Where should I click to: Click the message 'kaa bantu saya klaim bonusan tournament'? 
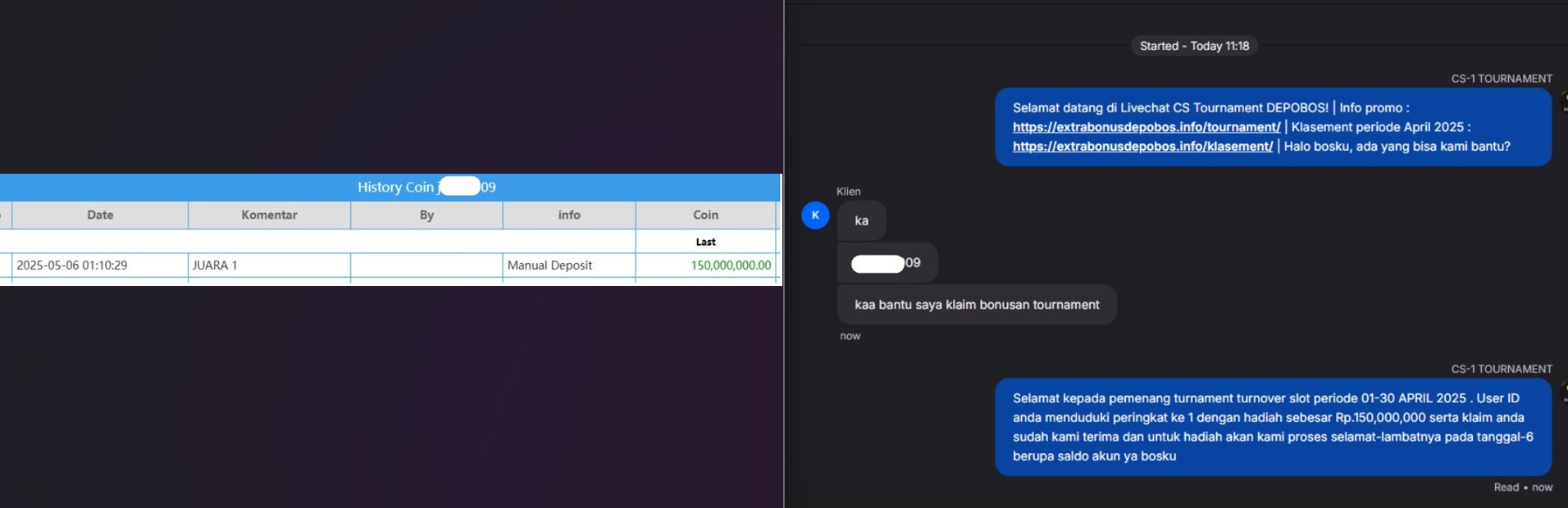(977, 305)
